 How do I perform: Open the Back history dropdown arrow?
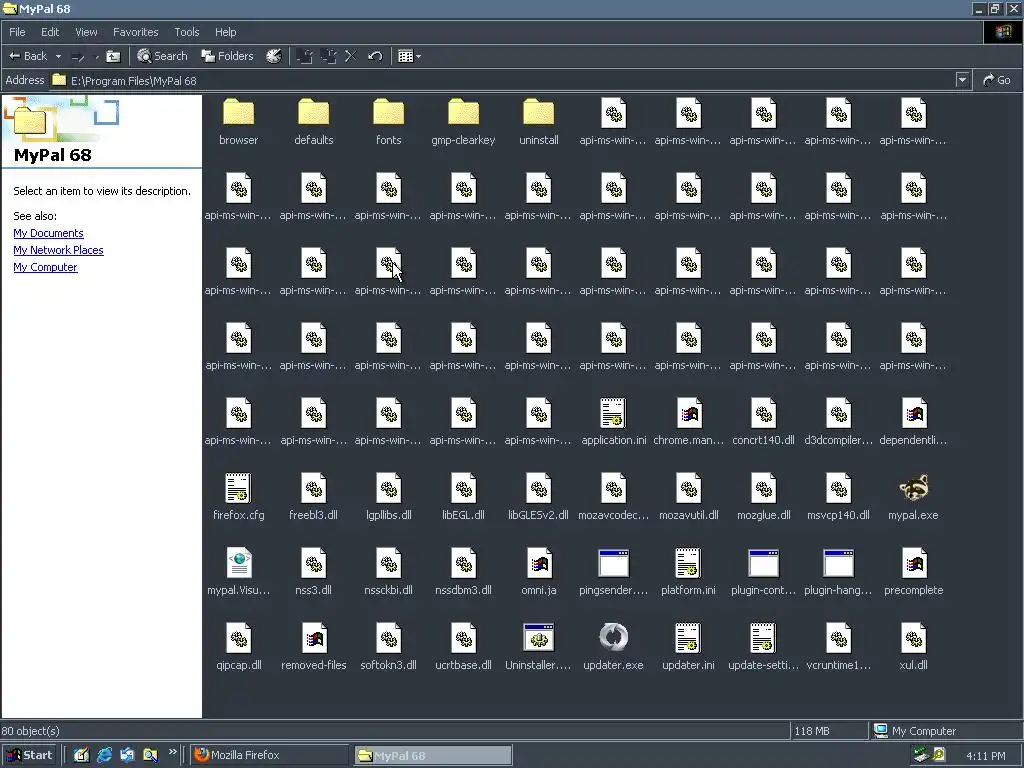point(58,56)
